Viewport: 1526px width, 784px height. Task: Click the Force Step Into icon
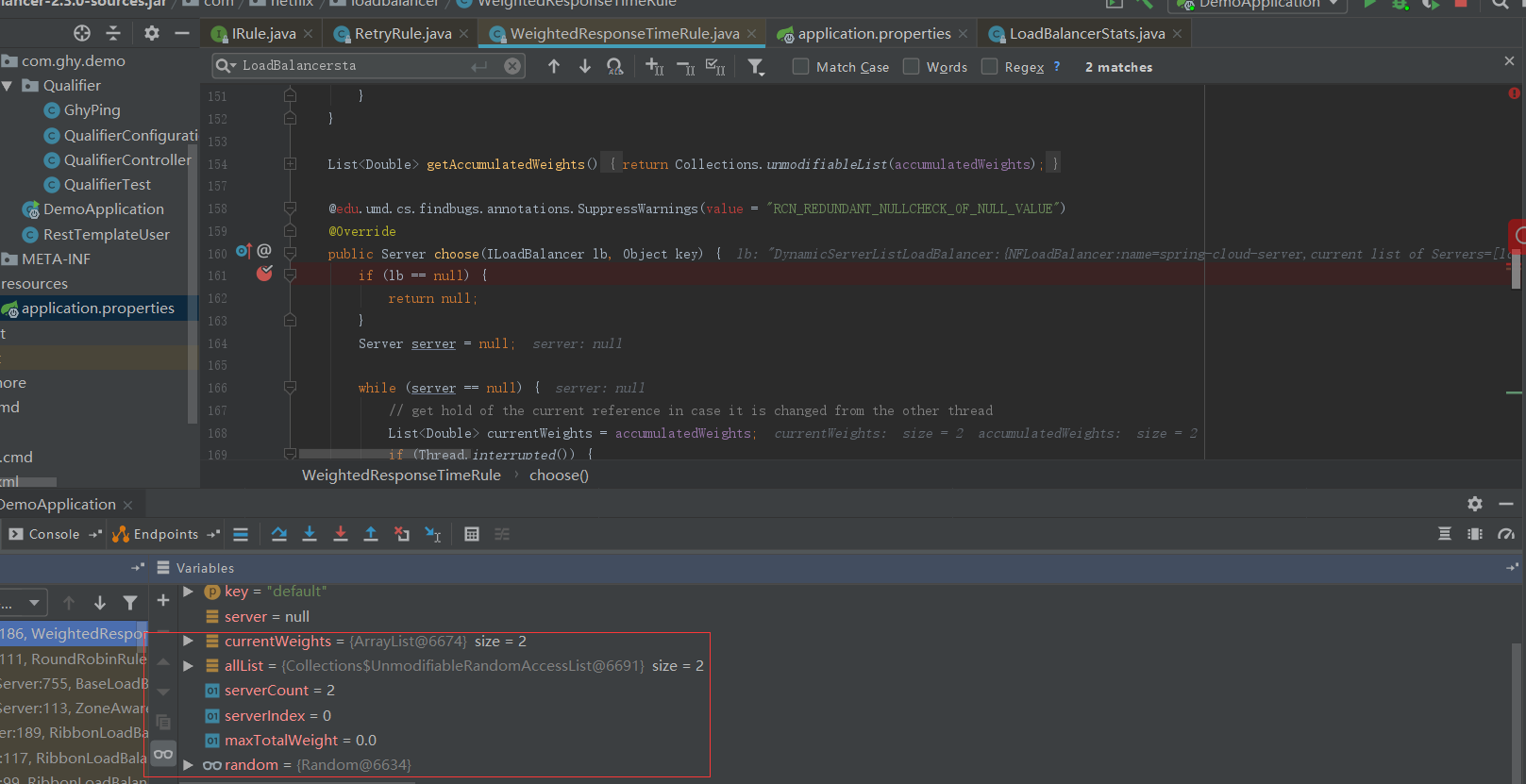click(341, 534)
